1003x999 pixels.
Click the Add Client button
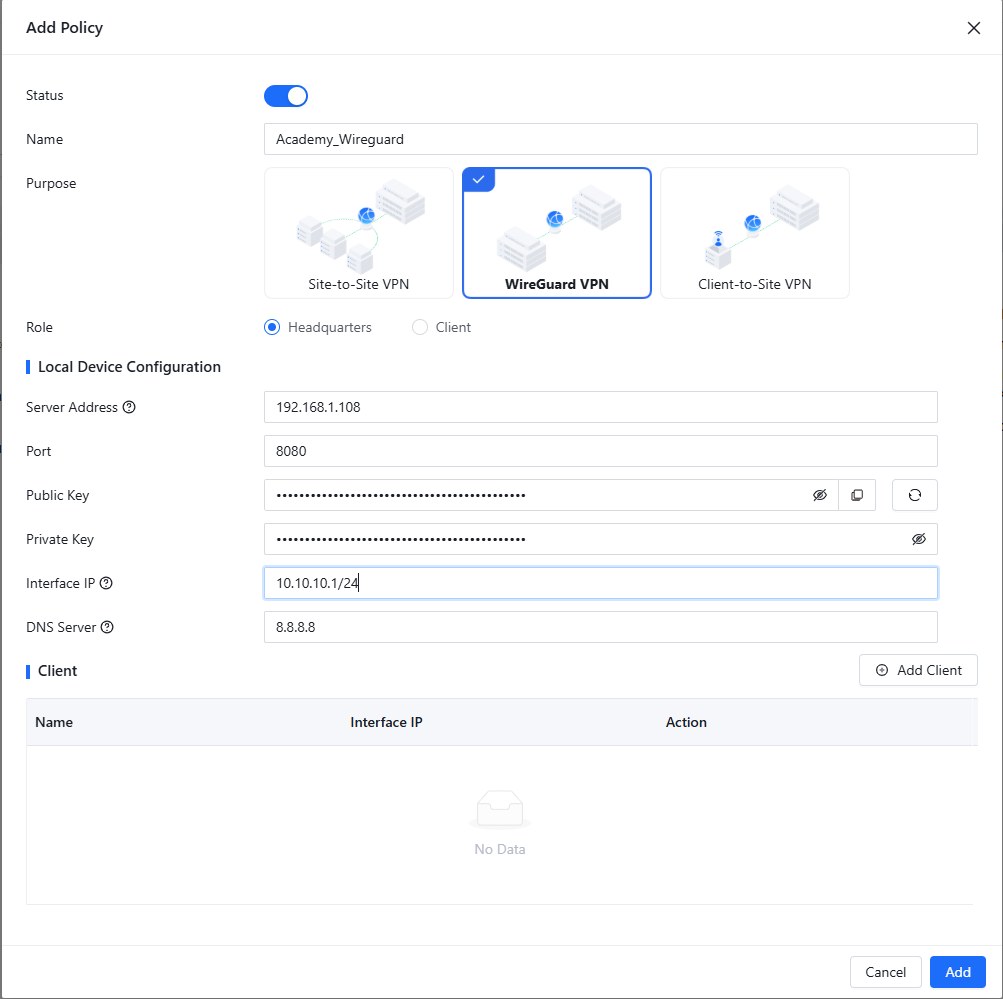tap(918, 670)
